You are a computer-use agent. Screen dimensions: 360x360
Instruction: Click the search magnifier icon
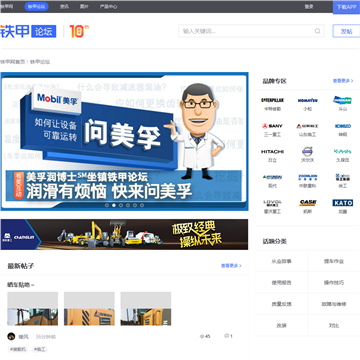click(317, 31)
